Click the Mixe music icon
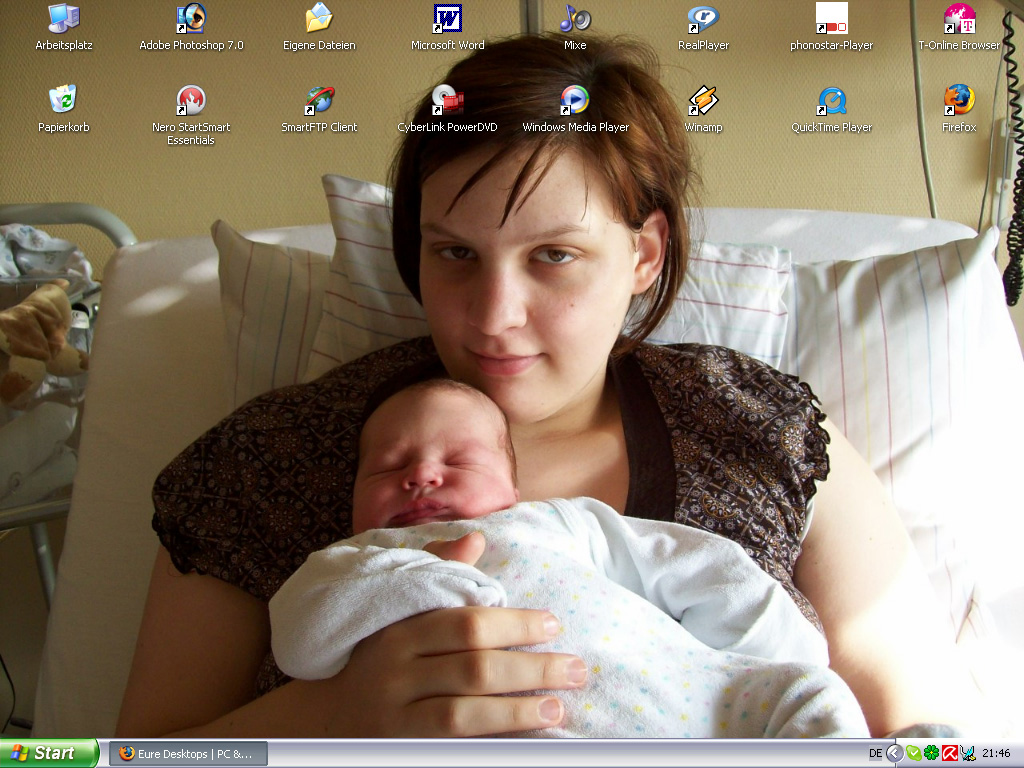Viewport: 1024px width, 768px height. click(575, 19)
